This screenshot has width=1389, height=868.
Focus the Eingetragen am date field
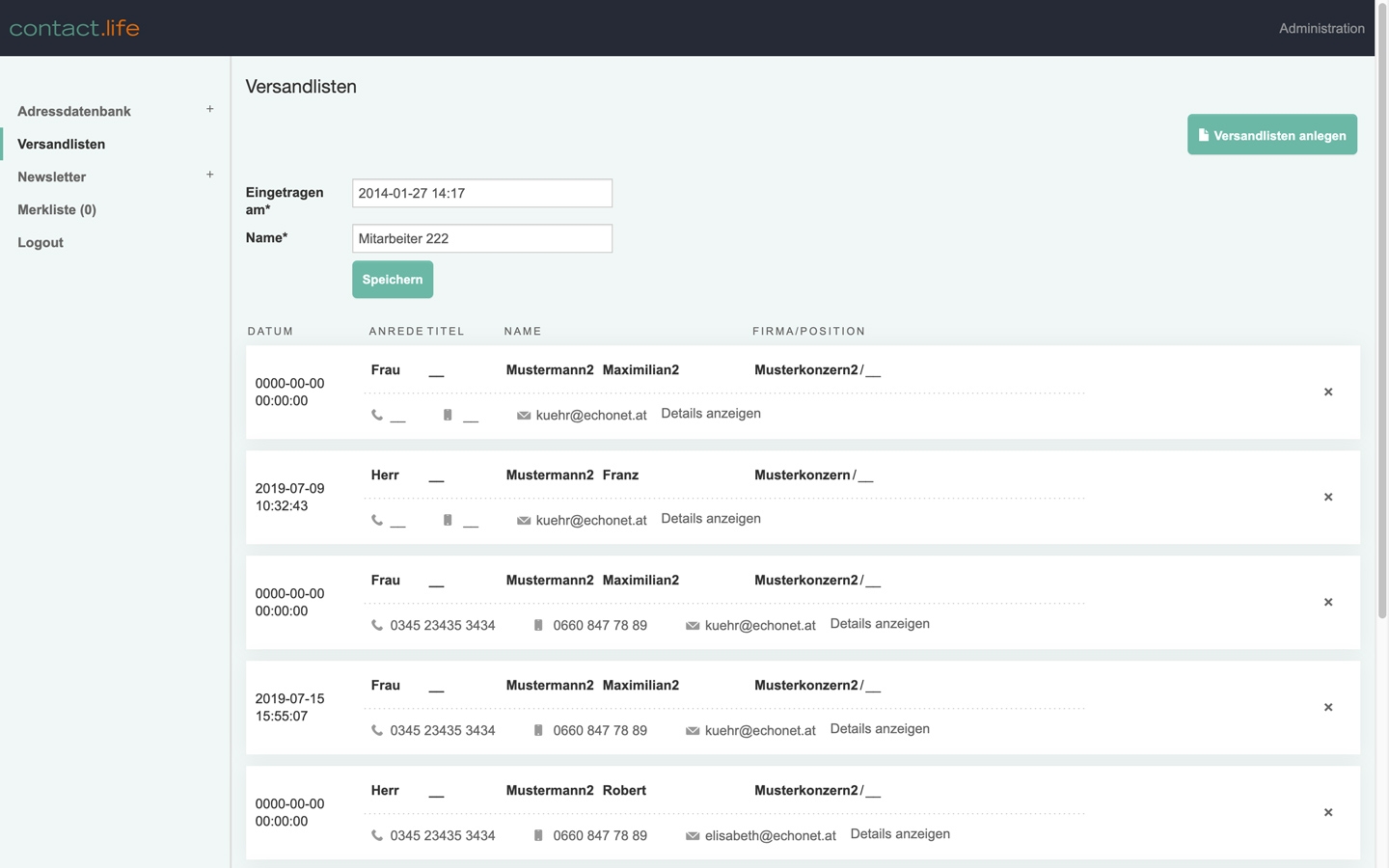(481, 193)
